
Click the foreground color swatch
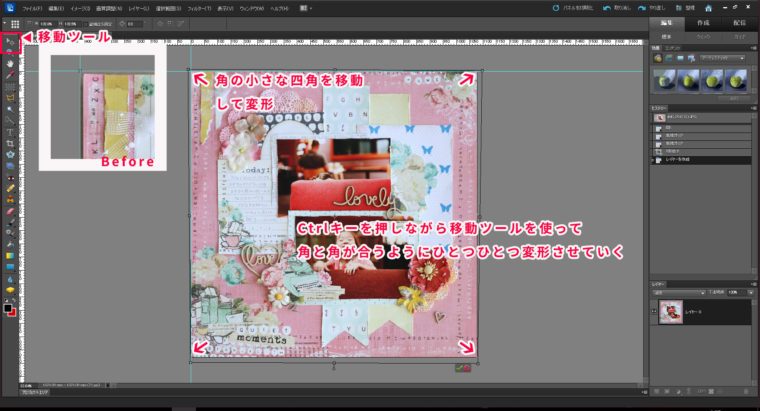point(7,306)
